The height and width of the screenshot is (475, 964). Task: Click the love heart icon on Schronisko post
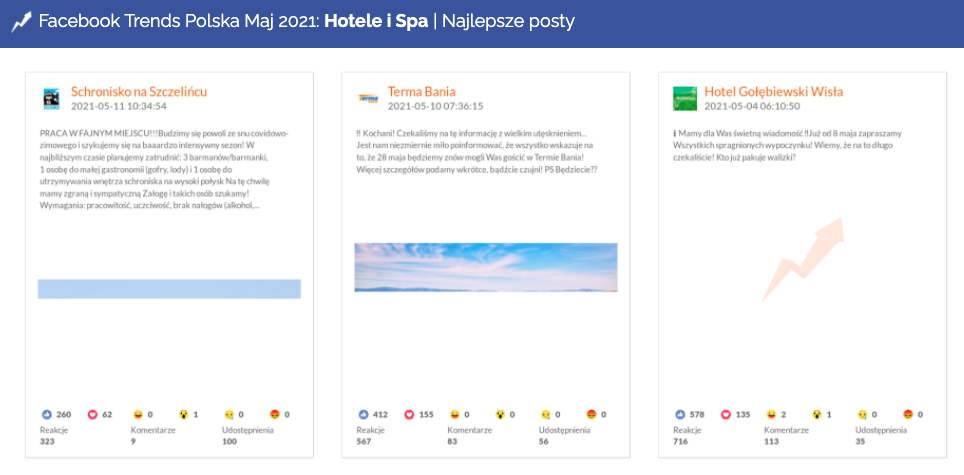92,414
